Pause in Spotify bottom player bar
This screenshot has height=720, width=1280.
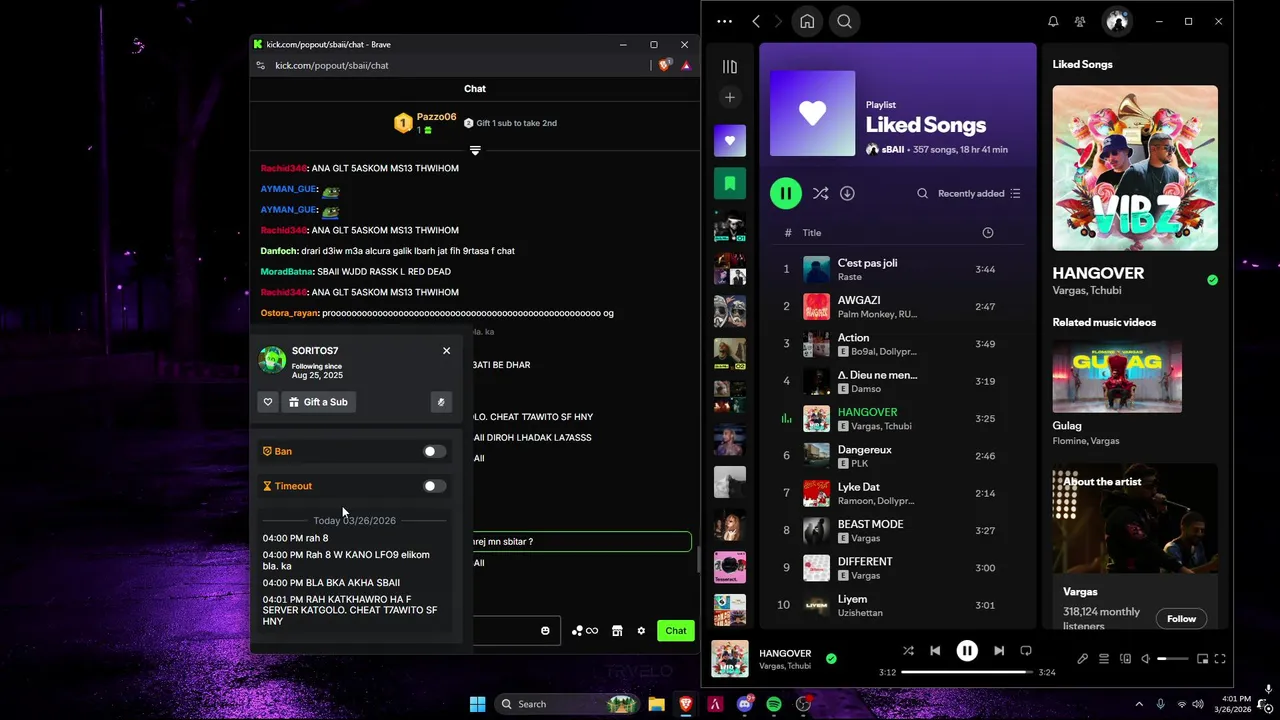pos(967,651)
